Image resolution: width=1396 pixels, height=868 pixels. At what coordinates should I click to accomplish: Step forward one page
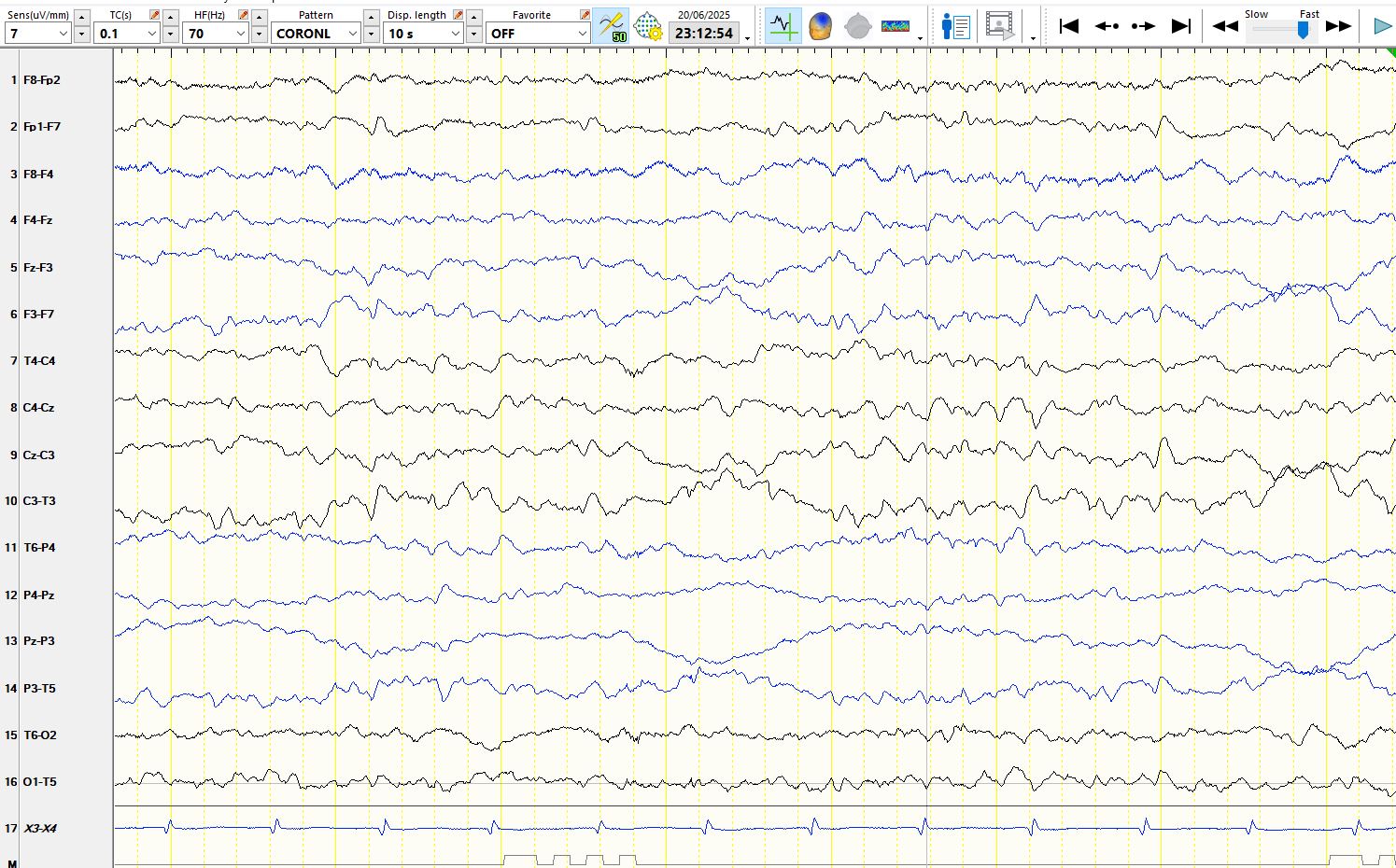(1143, 26)
